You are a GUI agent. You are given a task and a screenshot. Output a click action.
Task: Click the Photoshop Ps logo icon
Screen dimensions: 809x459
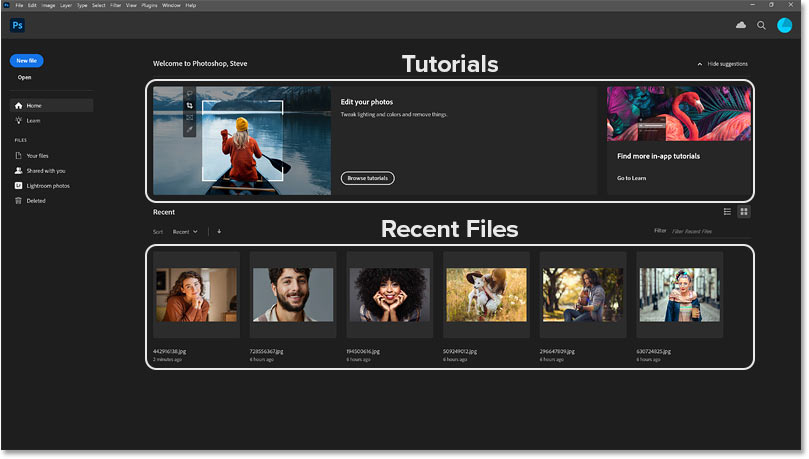pos(17,25)
